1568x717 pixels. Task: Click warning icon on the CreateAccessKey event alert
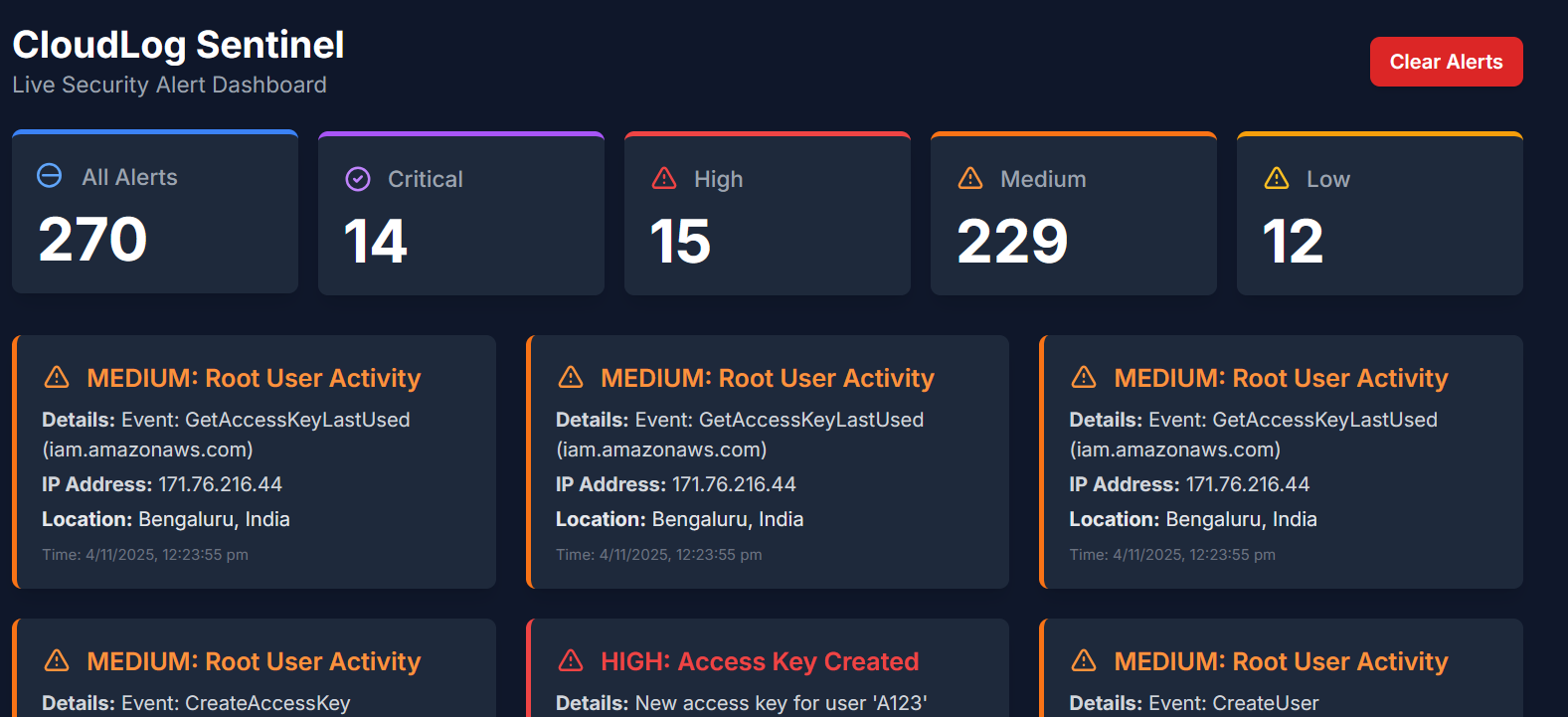click(58, 660)
